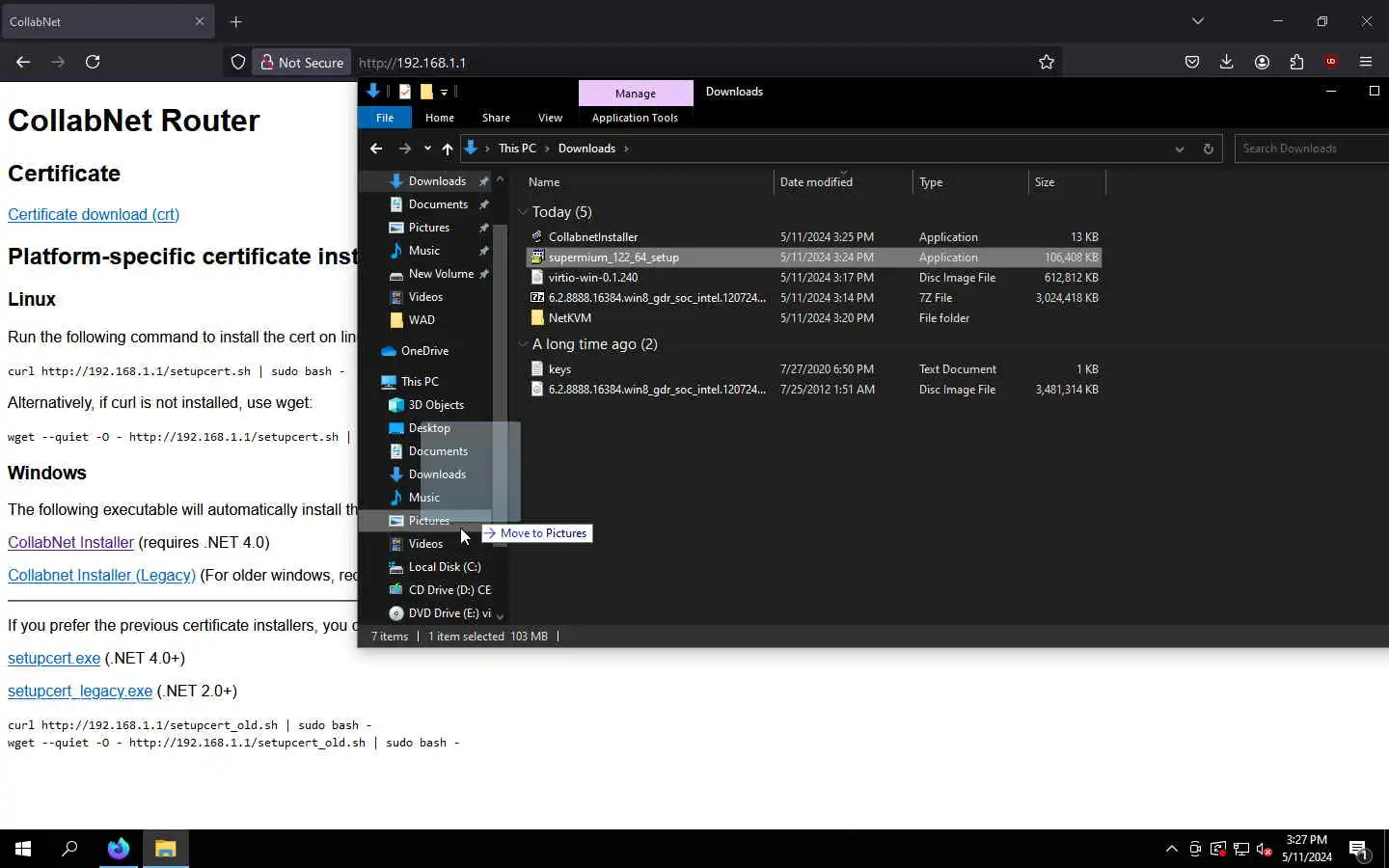Click the setupcert_legacy.exe link
1389x868 pixels.
click(80, 691)
